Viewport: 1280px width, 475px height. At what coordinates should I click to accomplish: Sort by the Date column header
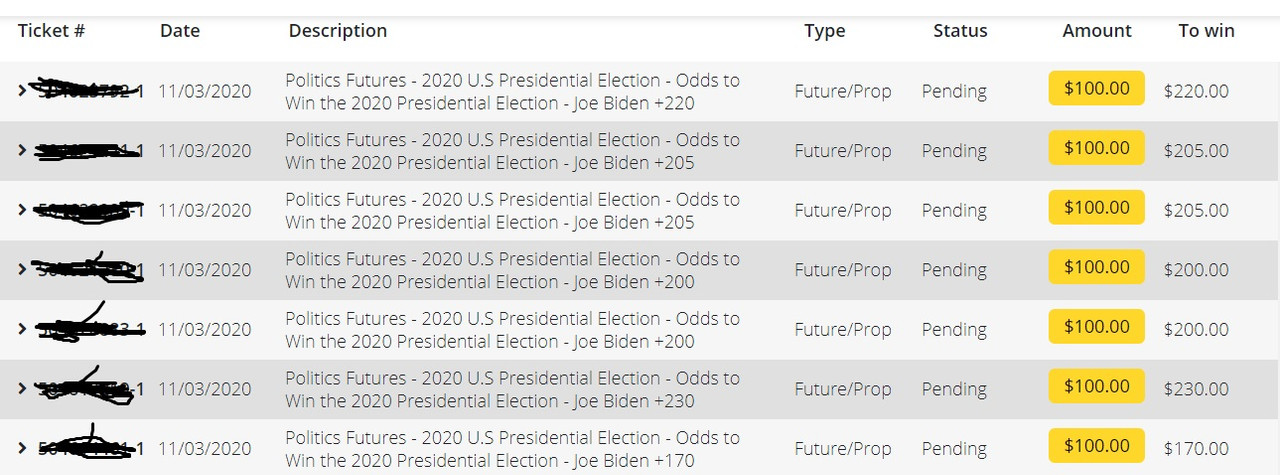tap(180, 30)
